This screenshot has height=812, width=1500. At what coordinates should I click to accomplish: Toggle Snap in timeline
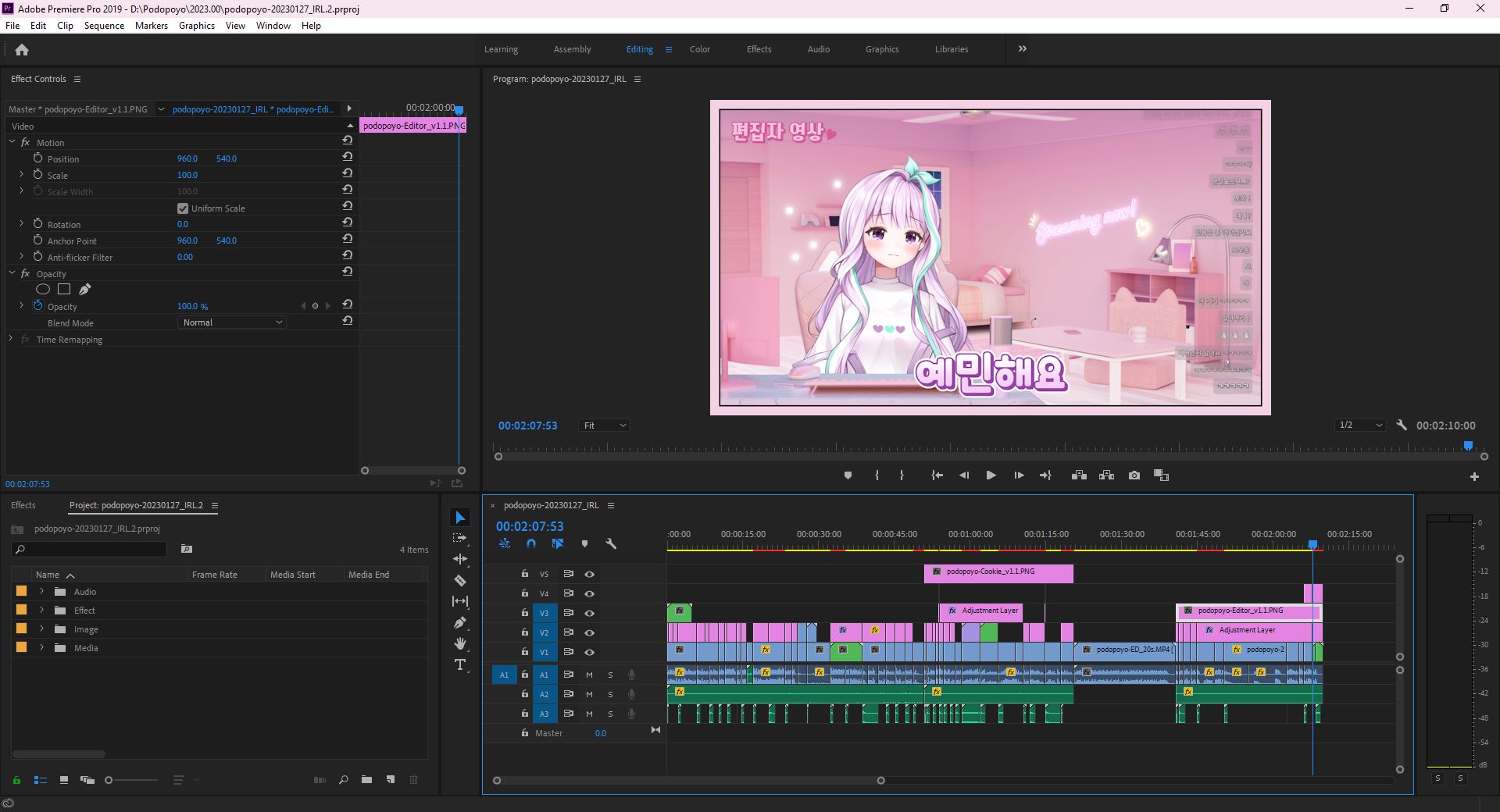click(531, 543)
